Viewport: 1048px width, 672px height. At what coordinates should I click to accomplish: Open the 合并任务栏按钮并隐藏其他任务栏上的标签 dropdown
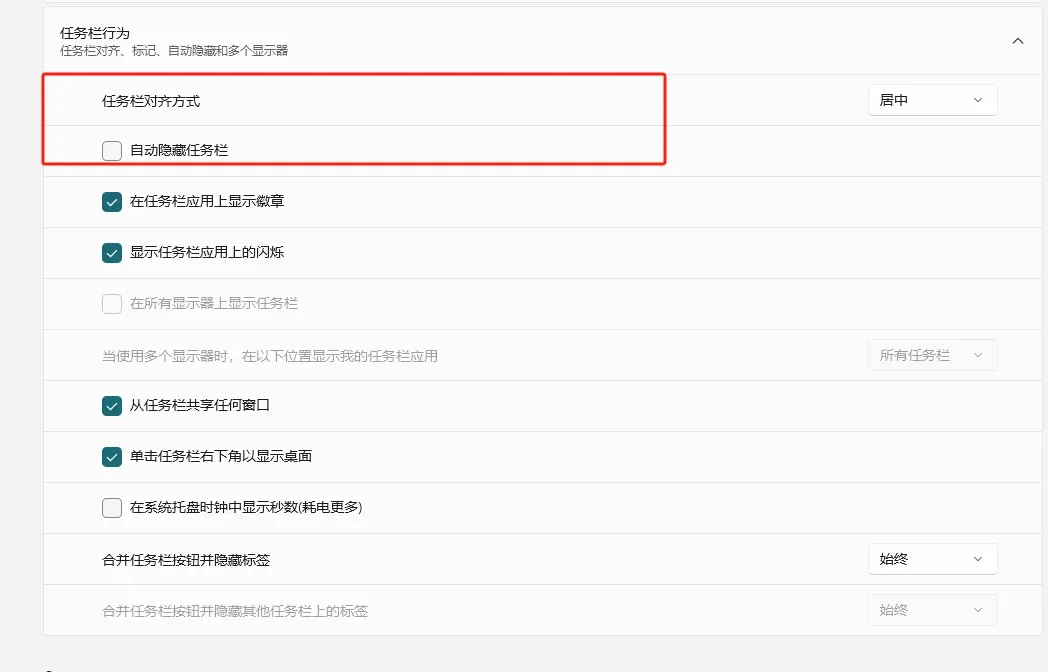[932, 610]
